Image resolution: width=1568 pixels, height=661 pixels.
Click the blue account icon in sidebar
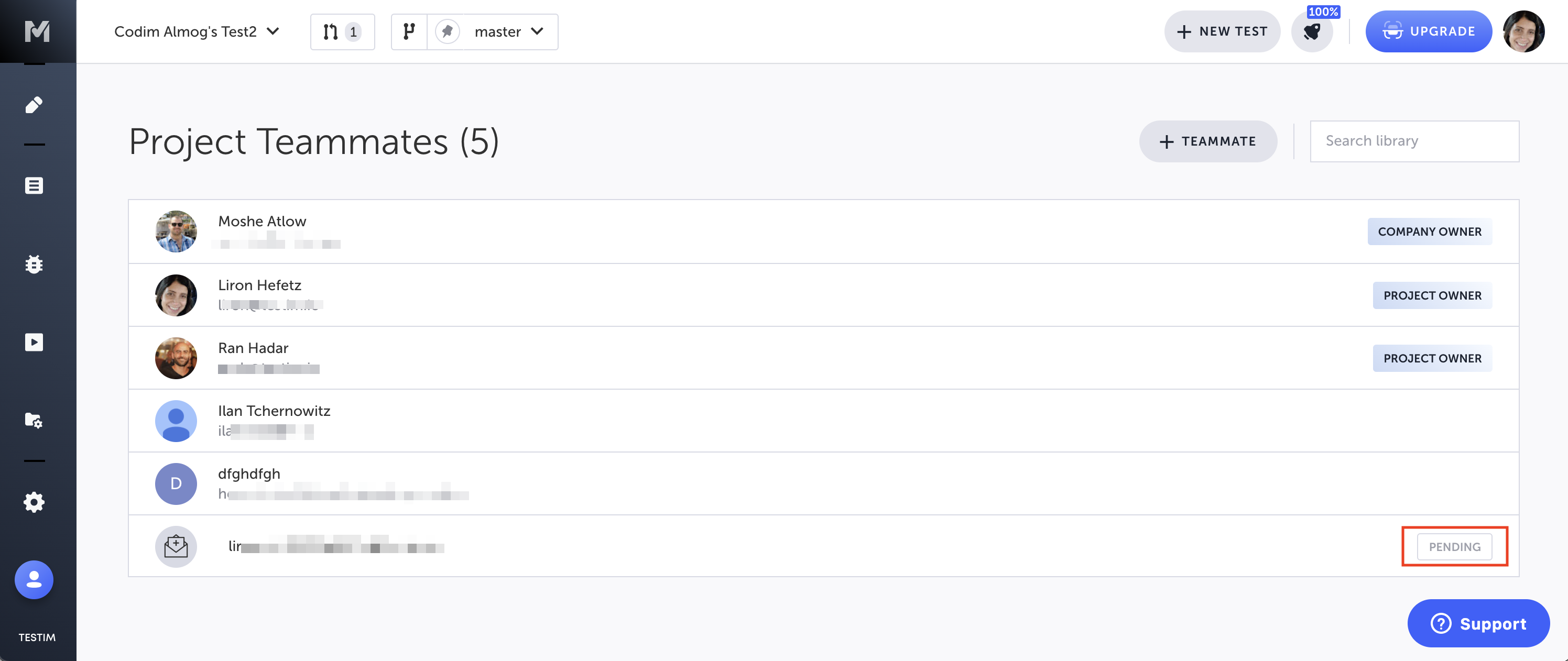pos(34,579)
